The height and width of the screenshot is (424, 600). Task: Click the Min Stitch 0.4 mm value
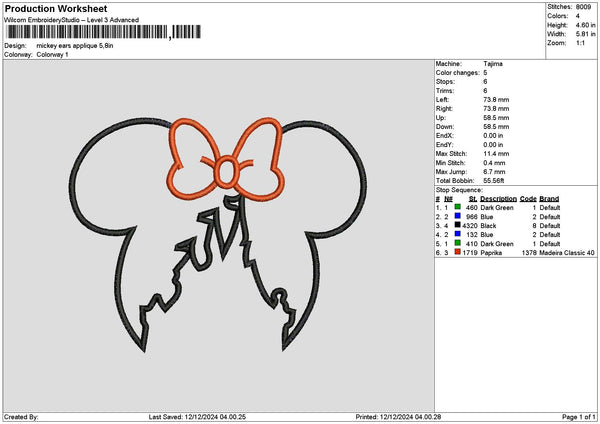(494, 163)
